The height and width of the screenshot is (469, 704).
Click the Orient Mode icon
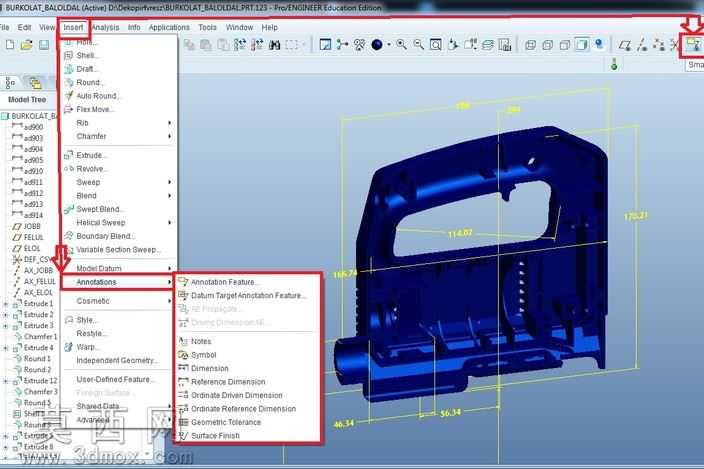[x=359, y=45]
